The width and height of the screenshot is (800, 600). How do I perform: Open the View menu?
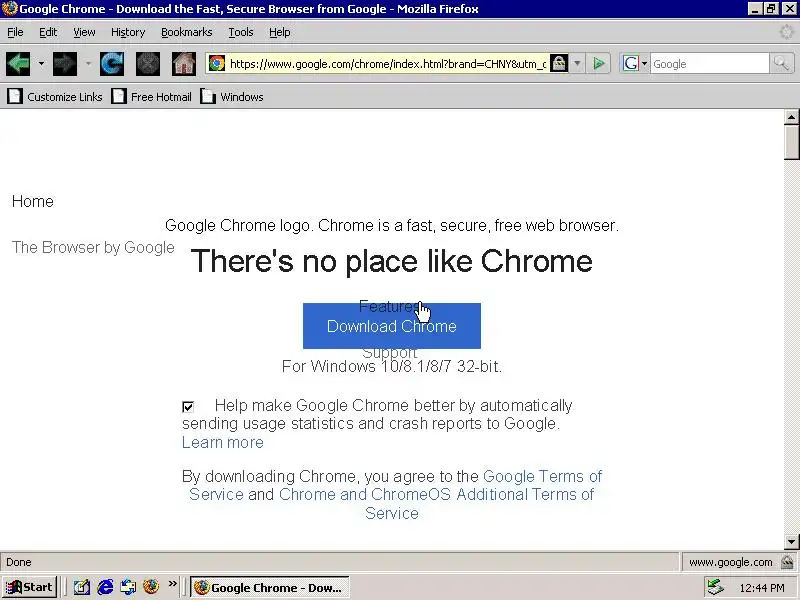tap(84, 32)
